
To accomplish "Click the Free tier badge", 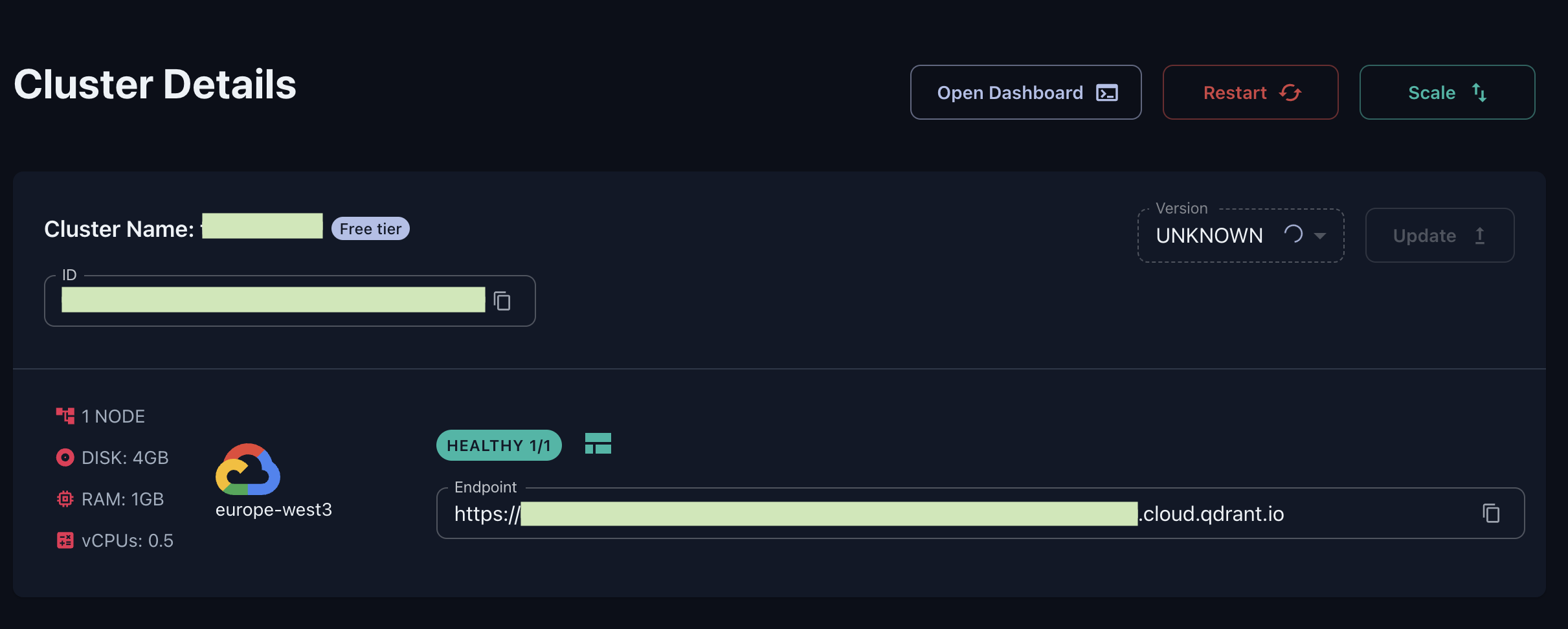I will [x=370, y=228].
